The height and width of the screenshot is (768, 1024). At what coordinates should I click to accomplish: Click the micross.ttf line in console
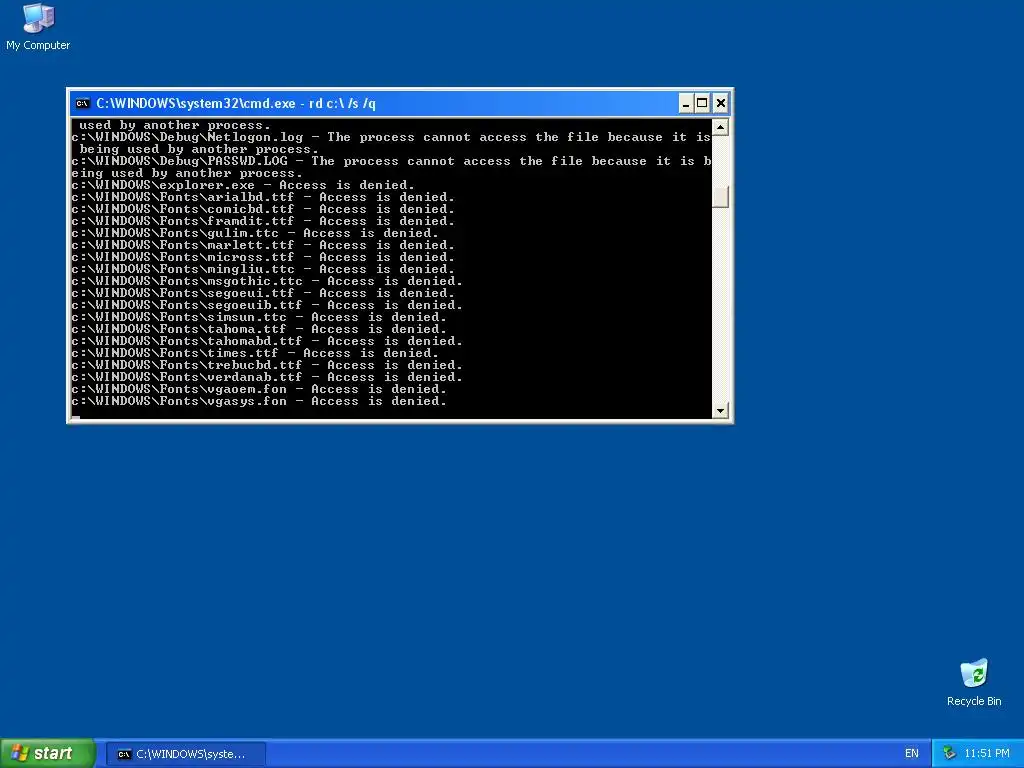point(263,257)
